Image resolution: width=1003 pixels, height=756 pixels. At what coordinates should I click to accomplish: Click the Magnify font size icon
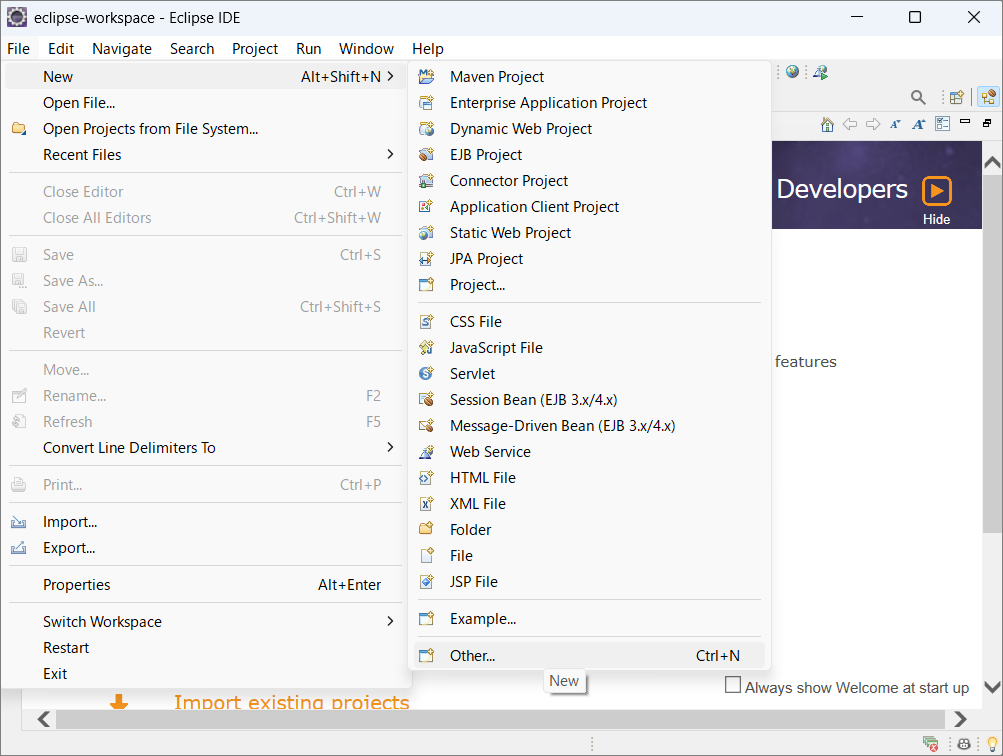click(x=919, y=124)
